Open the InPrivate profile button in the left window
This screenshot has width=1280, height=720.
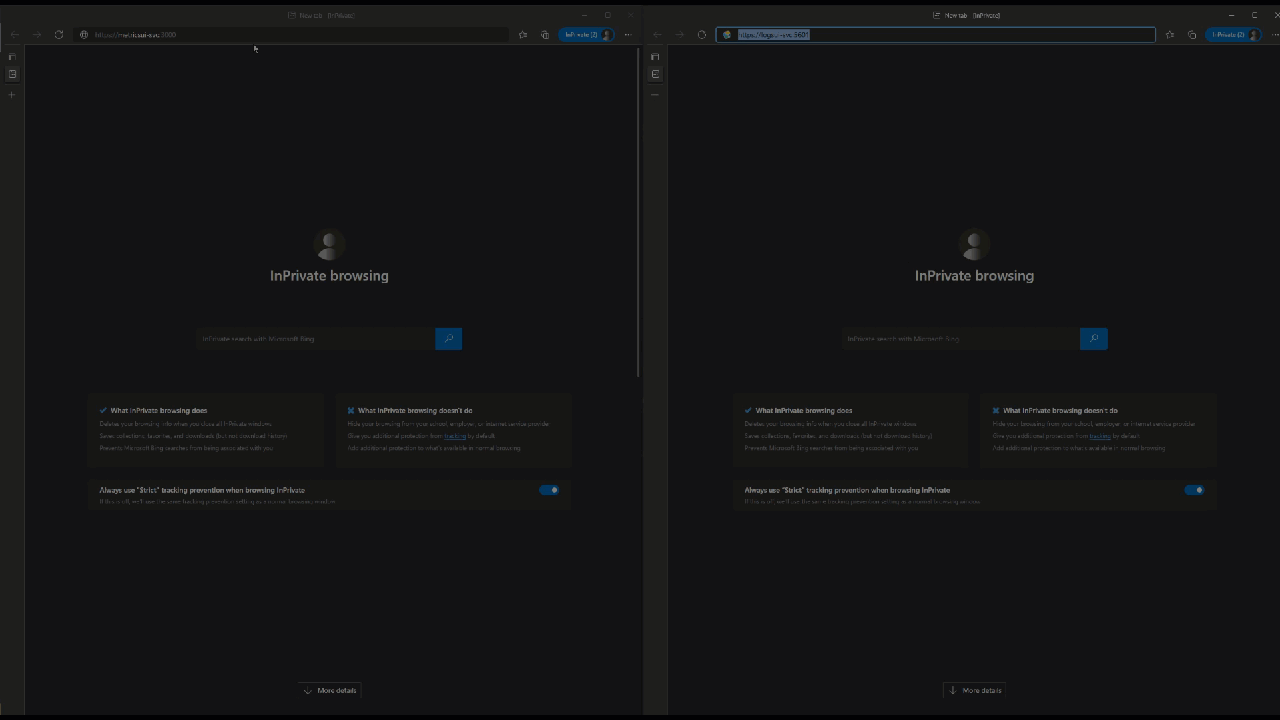pyautogui.click(x=587, y=35)
